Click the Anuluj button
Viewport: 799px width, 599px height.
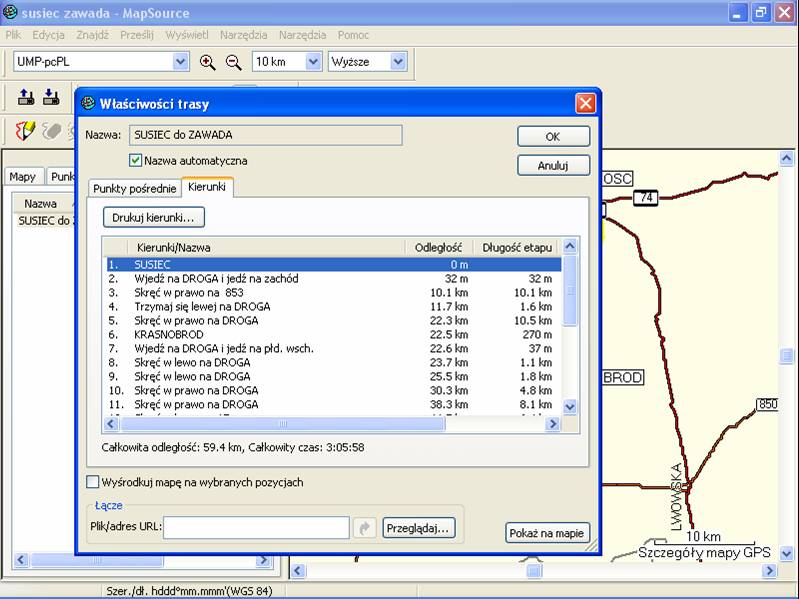click(x=553, y=166)
